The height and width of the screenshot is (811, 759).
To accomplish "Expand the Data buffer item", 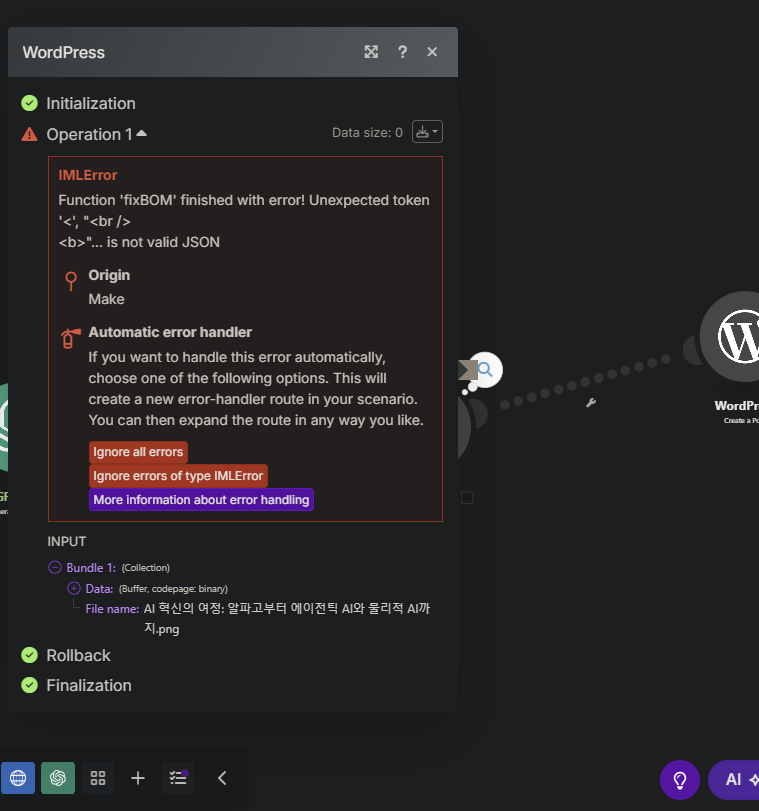I will pyautogui.click(x=74, y=588).
